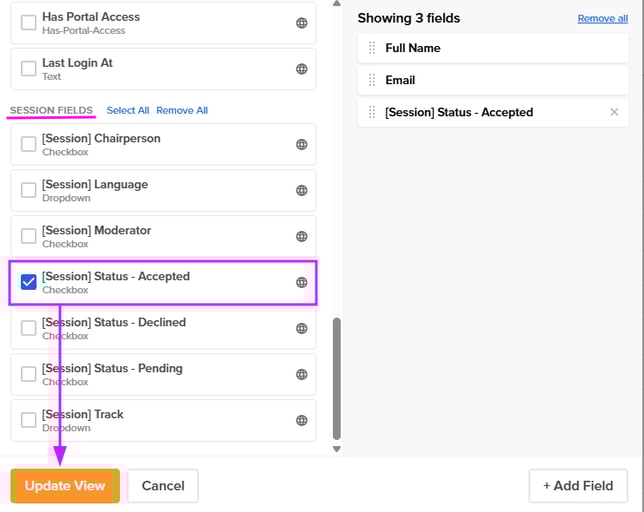Click the field list vertical scrollbar
The height and width of the screenshot is (512, 644).
click(336, 380)
